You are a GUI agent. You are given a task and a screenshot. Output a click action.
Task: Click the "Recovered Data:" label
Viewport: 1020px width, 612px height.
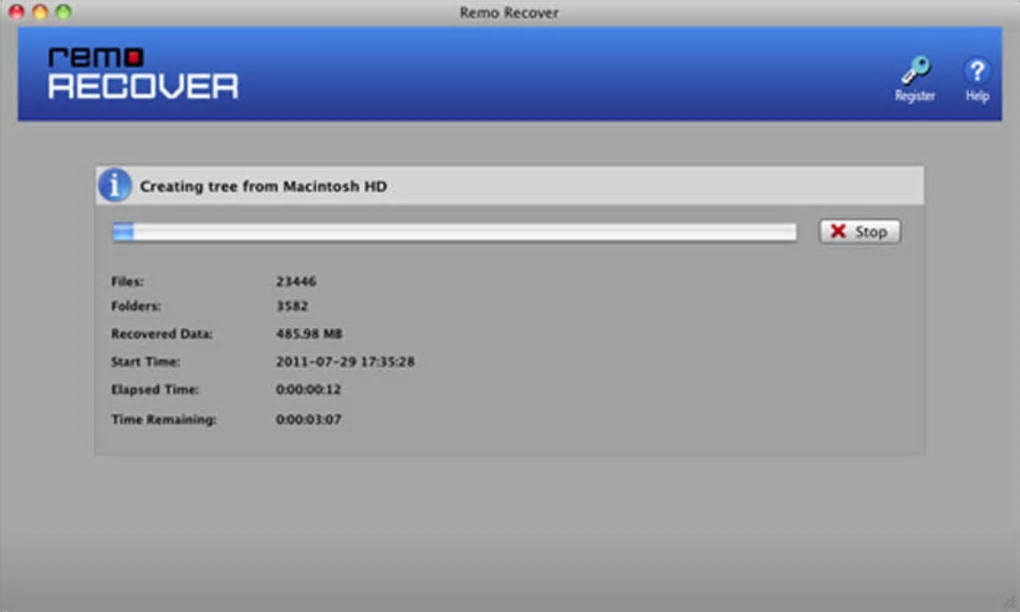tap(162, 334)
